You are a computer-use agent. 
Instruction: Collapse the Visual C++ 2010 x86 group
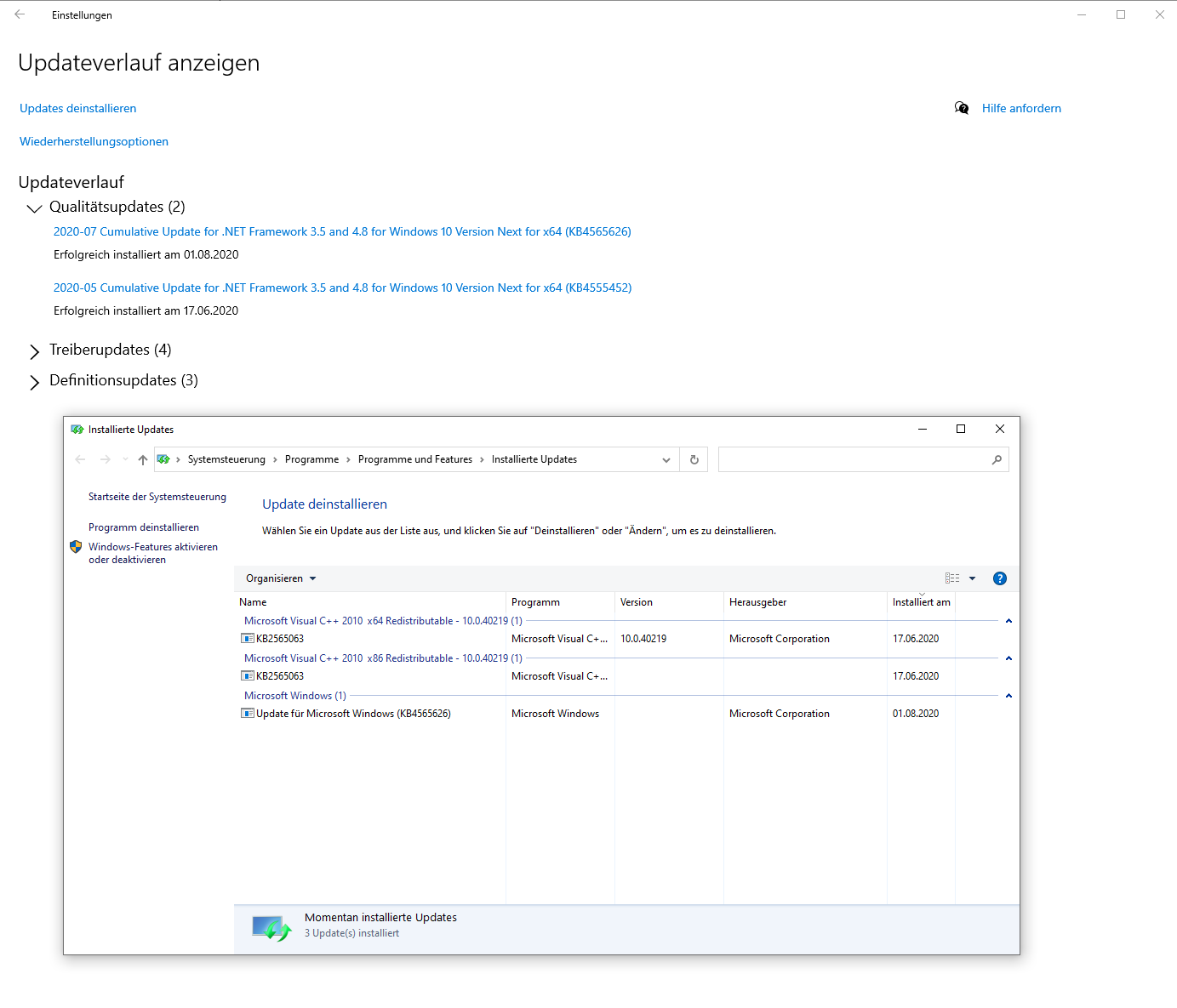(x=1008, y=658)
